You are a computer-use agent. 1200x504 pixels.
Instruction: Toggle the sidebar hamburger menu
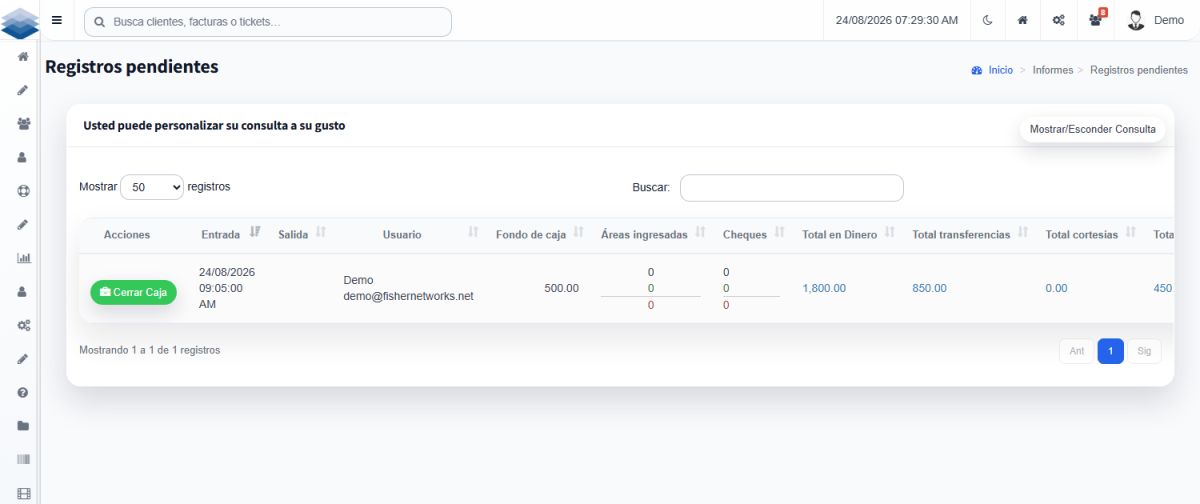point(57,20)
